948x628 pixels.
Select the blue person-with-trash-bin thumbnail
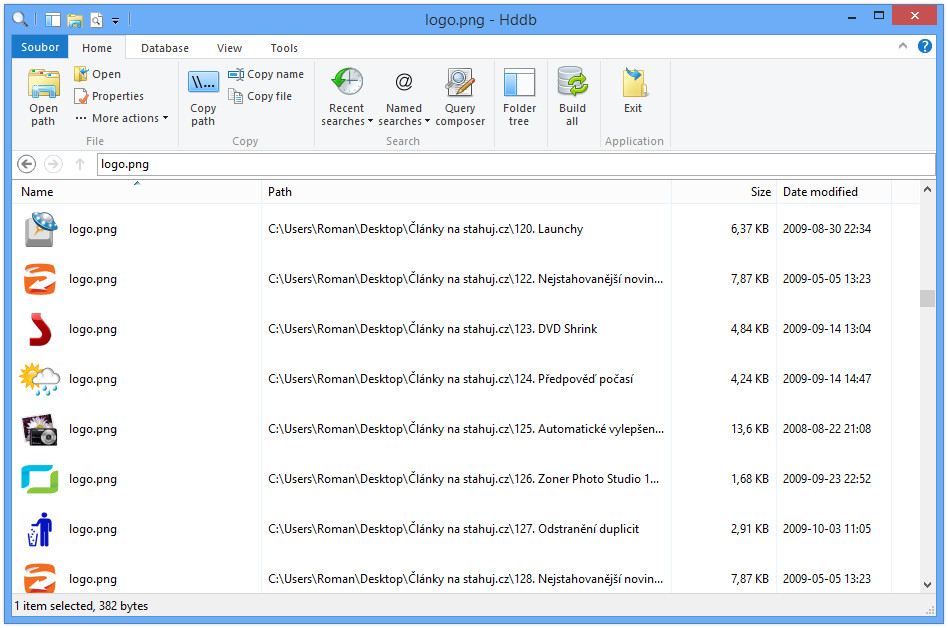(x=40, y=529)
